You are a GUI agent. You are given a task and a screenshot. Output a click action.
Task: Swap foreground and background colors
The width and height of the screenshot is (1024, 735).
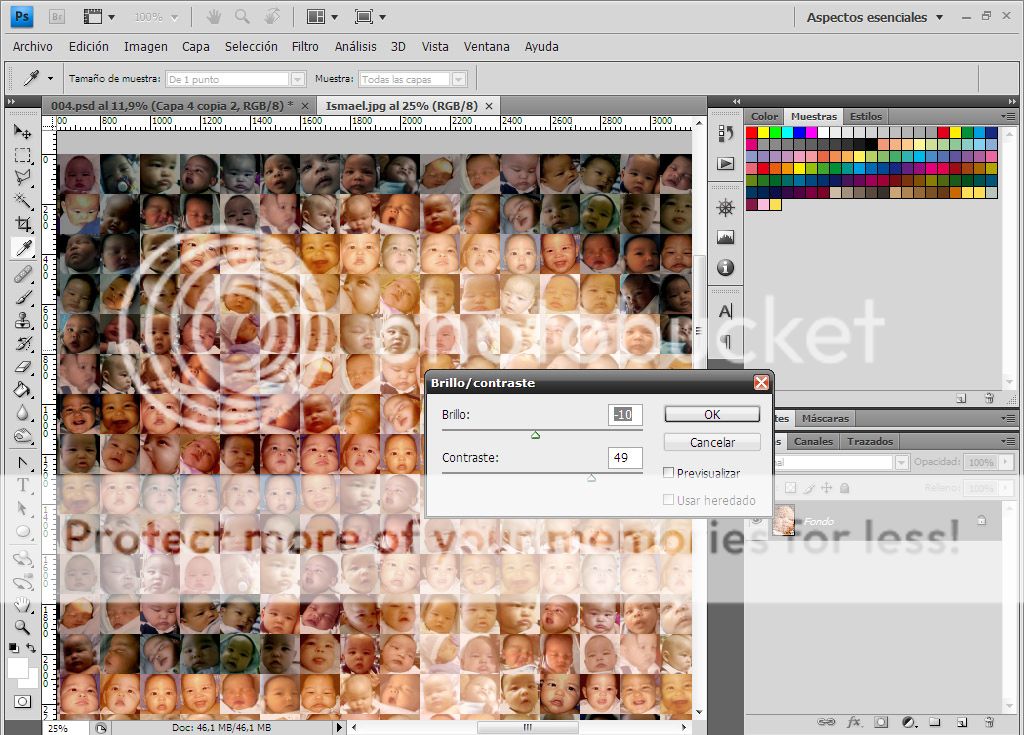click(x=31, y=648)
